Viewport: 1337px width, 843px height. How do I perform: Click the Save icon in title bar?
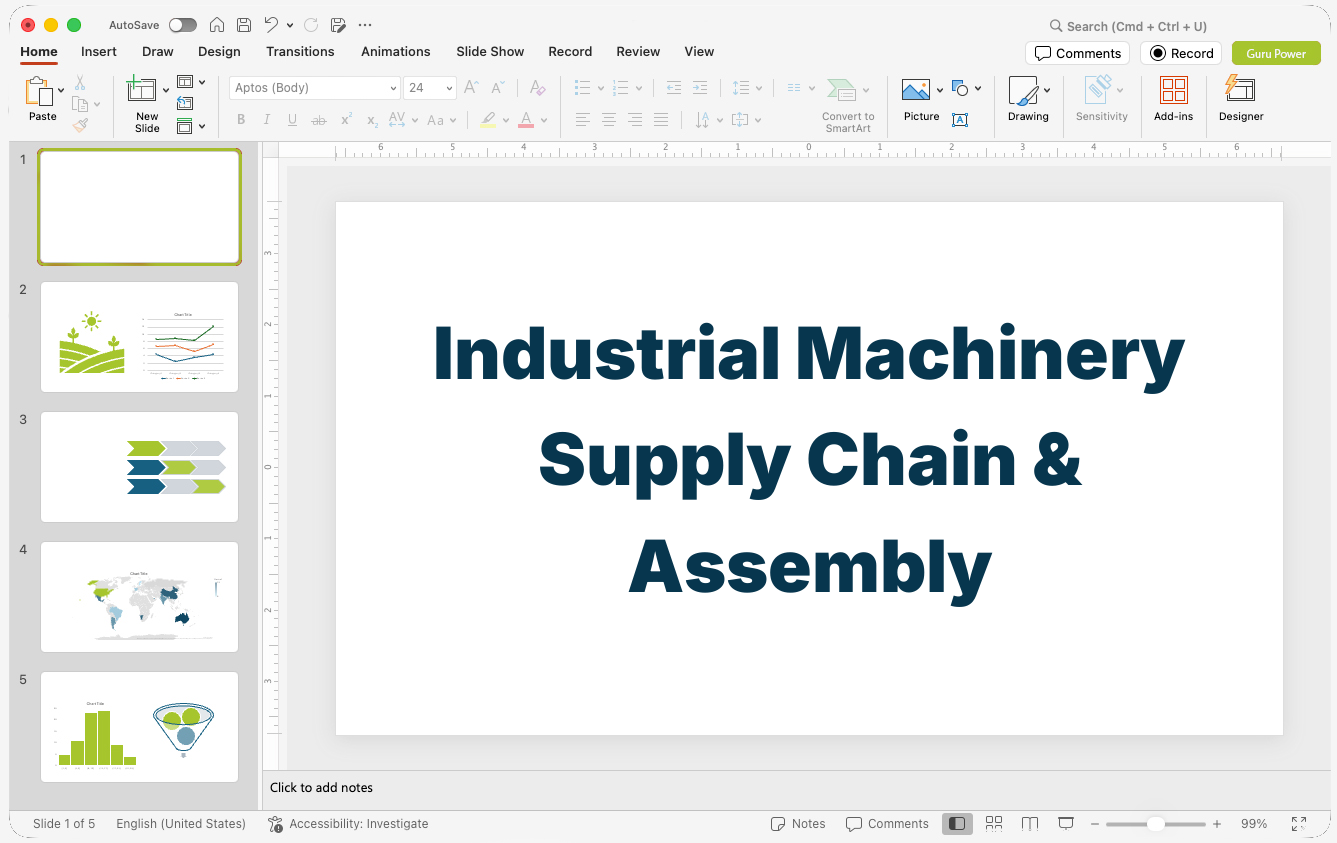click(x=244, y=25)
